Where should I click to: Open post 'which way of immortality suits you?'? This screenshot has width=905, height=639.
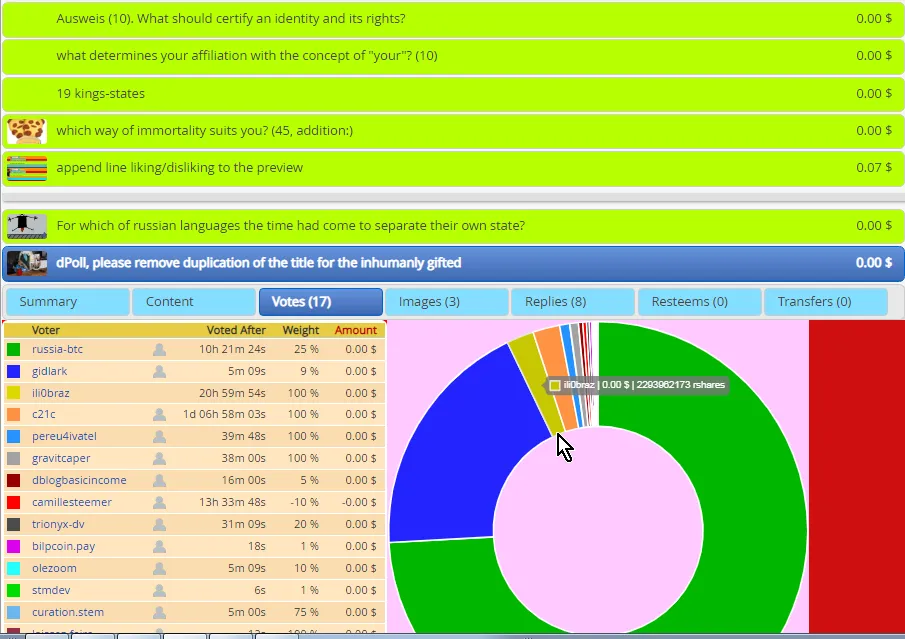pos(452,131)
